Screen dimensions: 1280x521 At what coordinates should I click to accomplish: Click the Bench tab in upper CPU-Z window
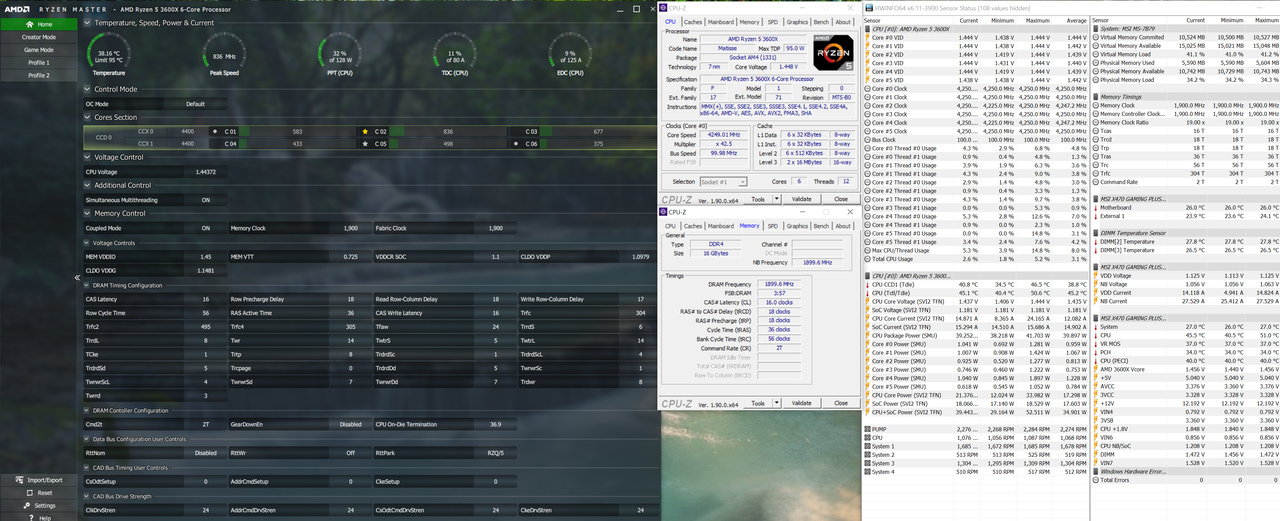[821, 21]
